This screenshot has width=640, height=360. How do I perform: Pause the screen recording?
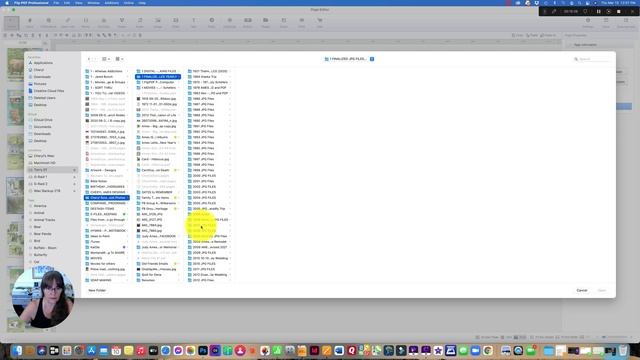599,11
